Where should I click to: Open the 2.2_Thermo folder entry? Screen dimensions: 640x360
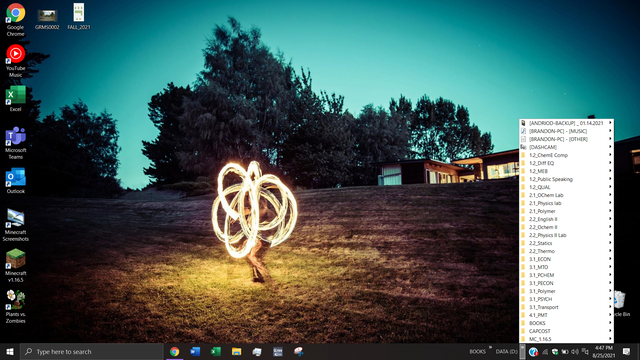[x=566, y=251]
